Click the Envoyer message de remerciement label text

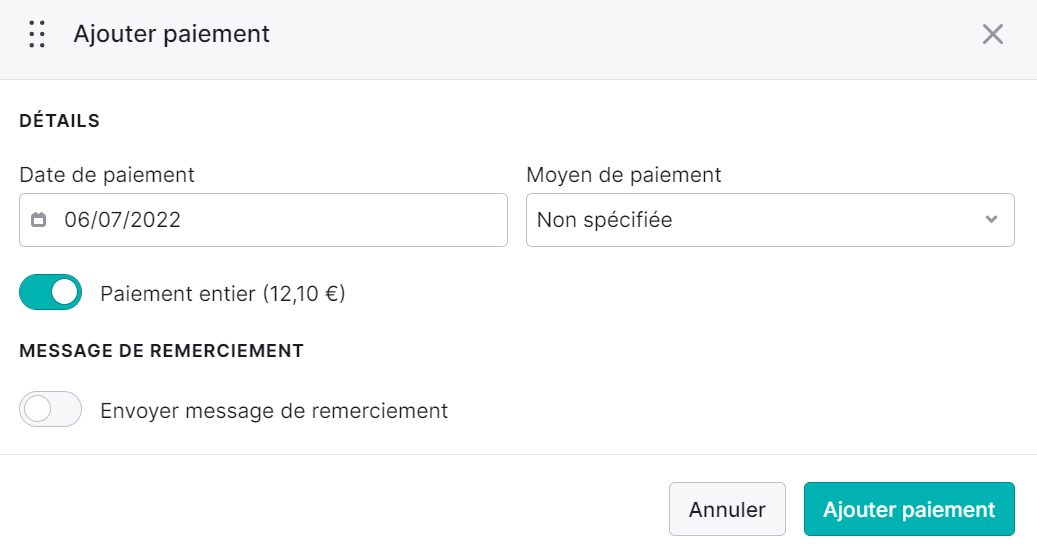pos(274,411)
